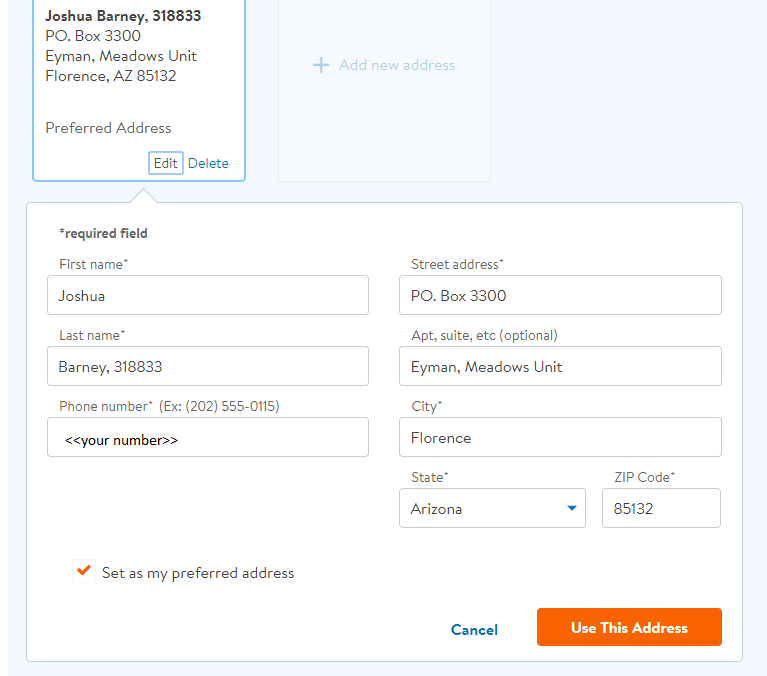Click the Street address field

(x=560, y=295)
